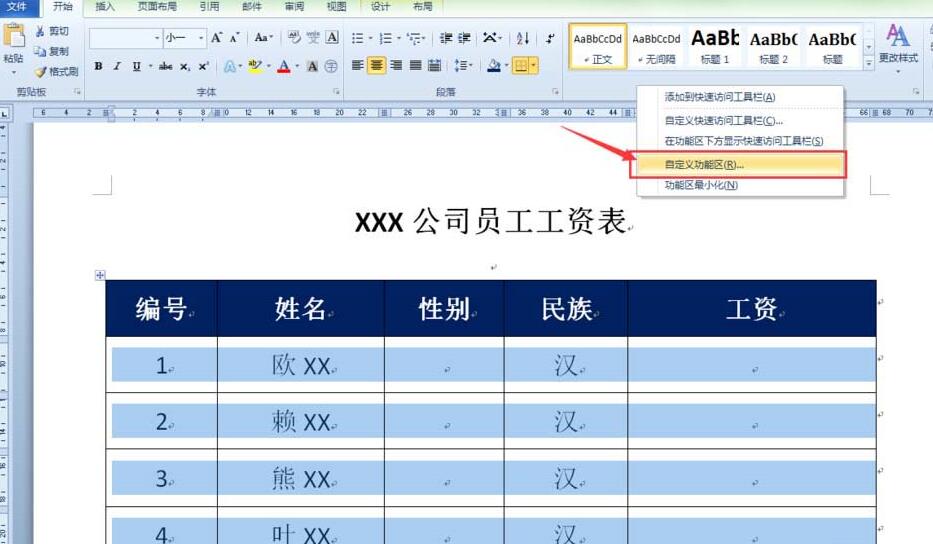933x544 pixels.
Task: Align text left
Action: point(358,65)
